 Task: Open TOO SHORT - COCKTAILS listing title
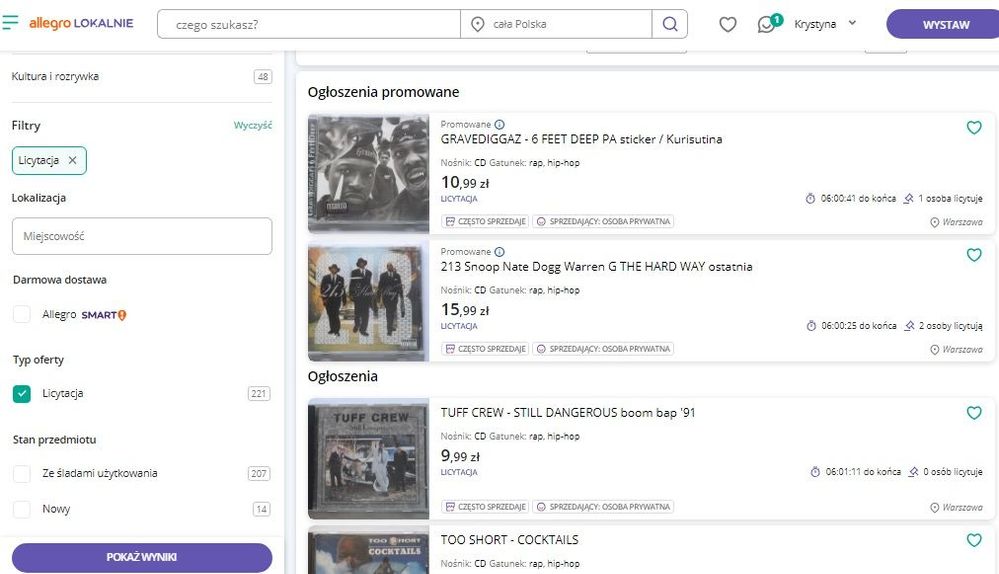509,540
